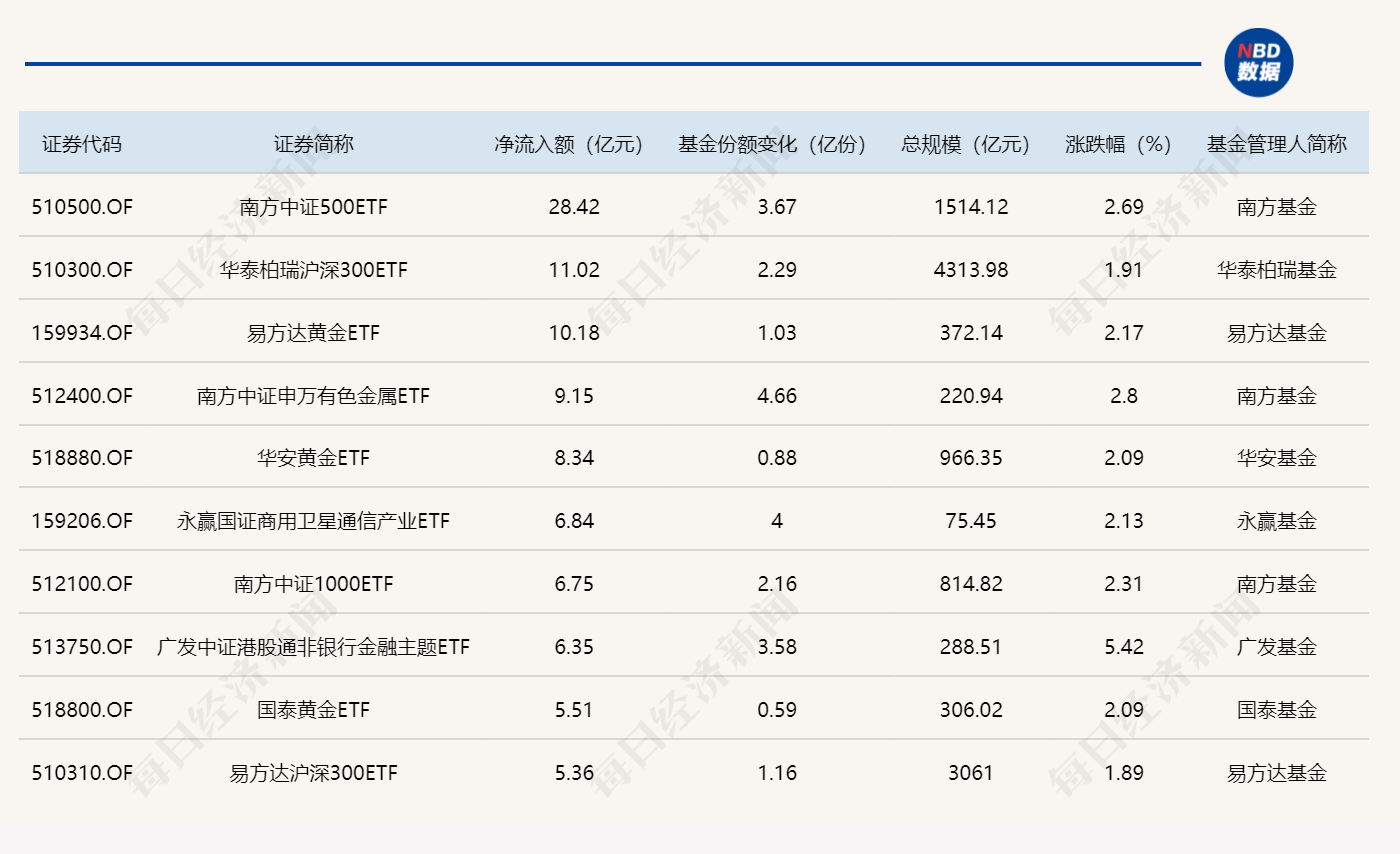Open the 南方中证500ETF fund name
The image size is (1400, 854).
click(x=313, y=207)
